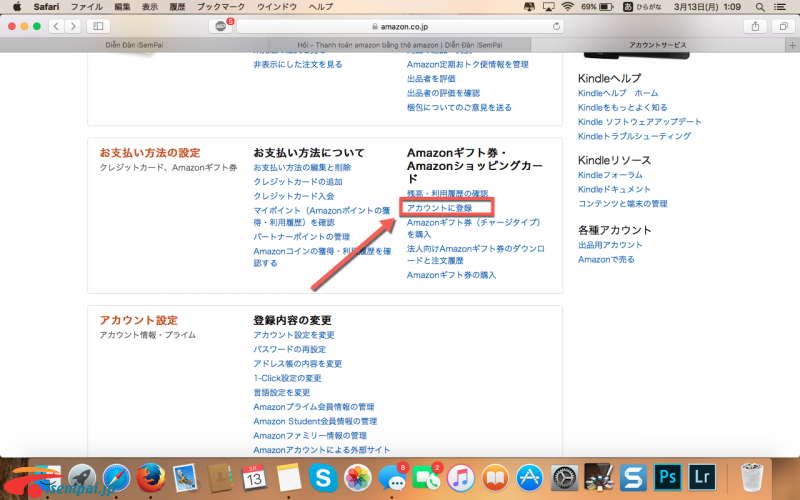Viewport: 800px width, 500px height.
Task: Switch to the Diễn Đàn iSemPai tab
Action: click(134, 45)
